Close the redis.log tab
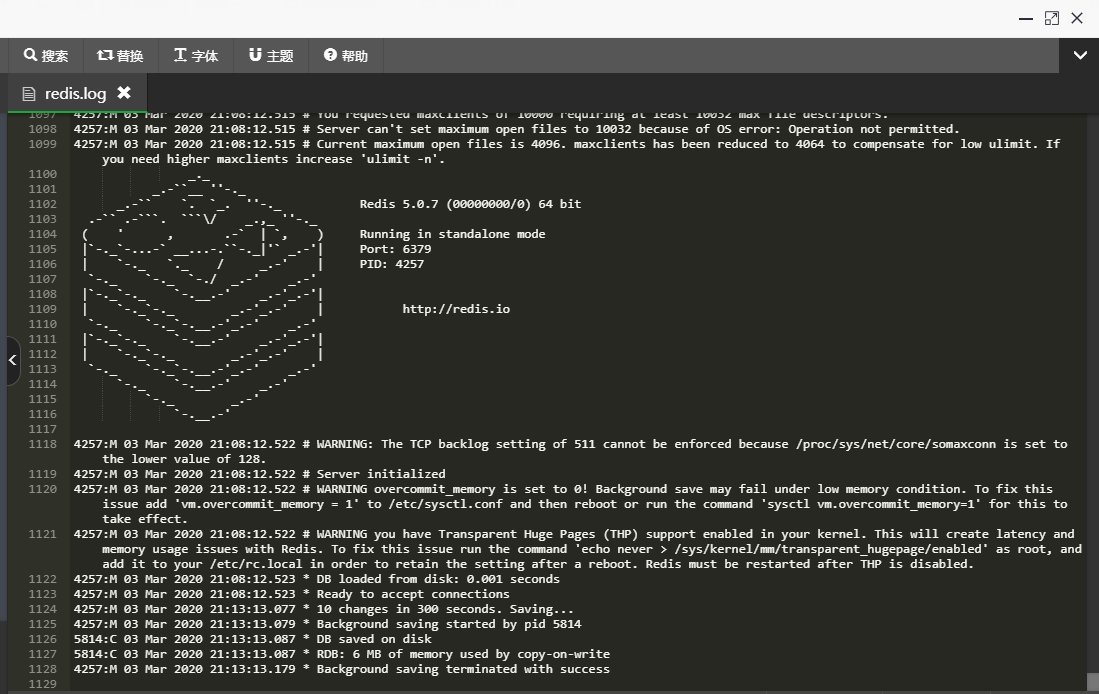1099x694 pixels. [124, 93]
